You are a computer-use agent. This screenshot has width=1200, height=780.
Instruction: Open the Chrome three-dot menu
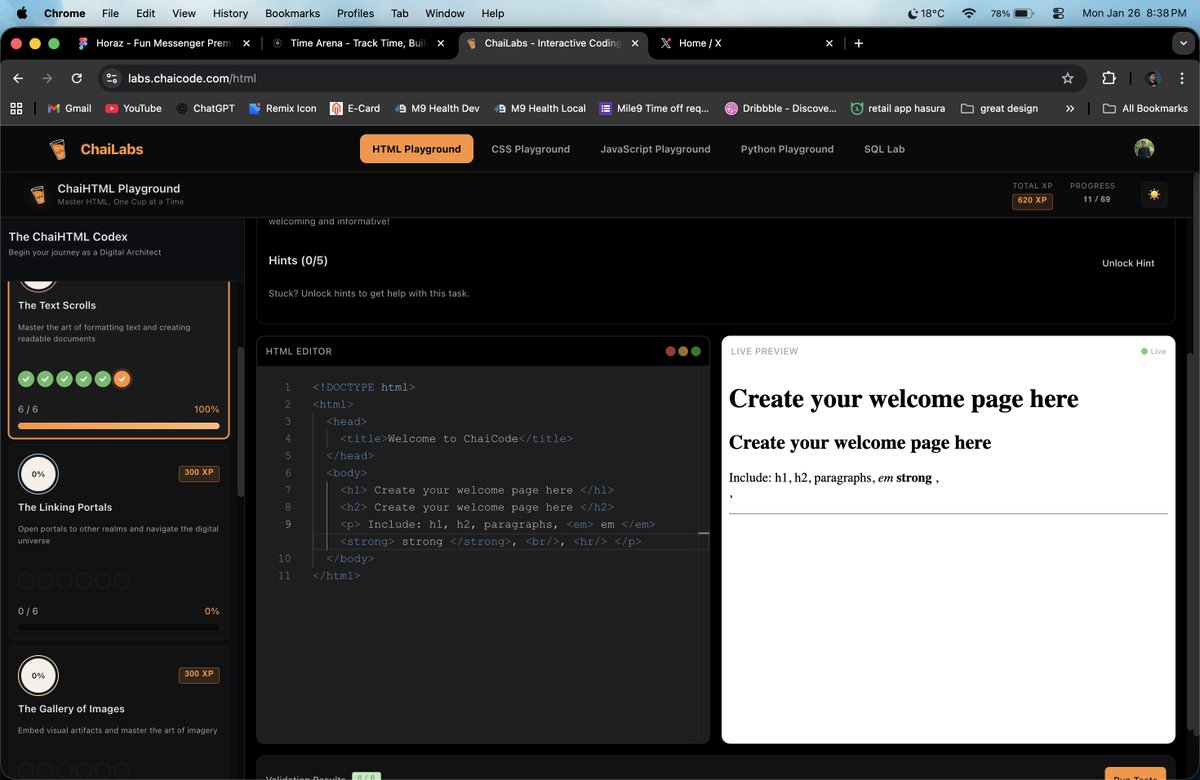point(1181,78)
